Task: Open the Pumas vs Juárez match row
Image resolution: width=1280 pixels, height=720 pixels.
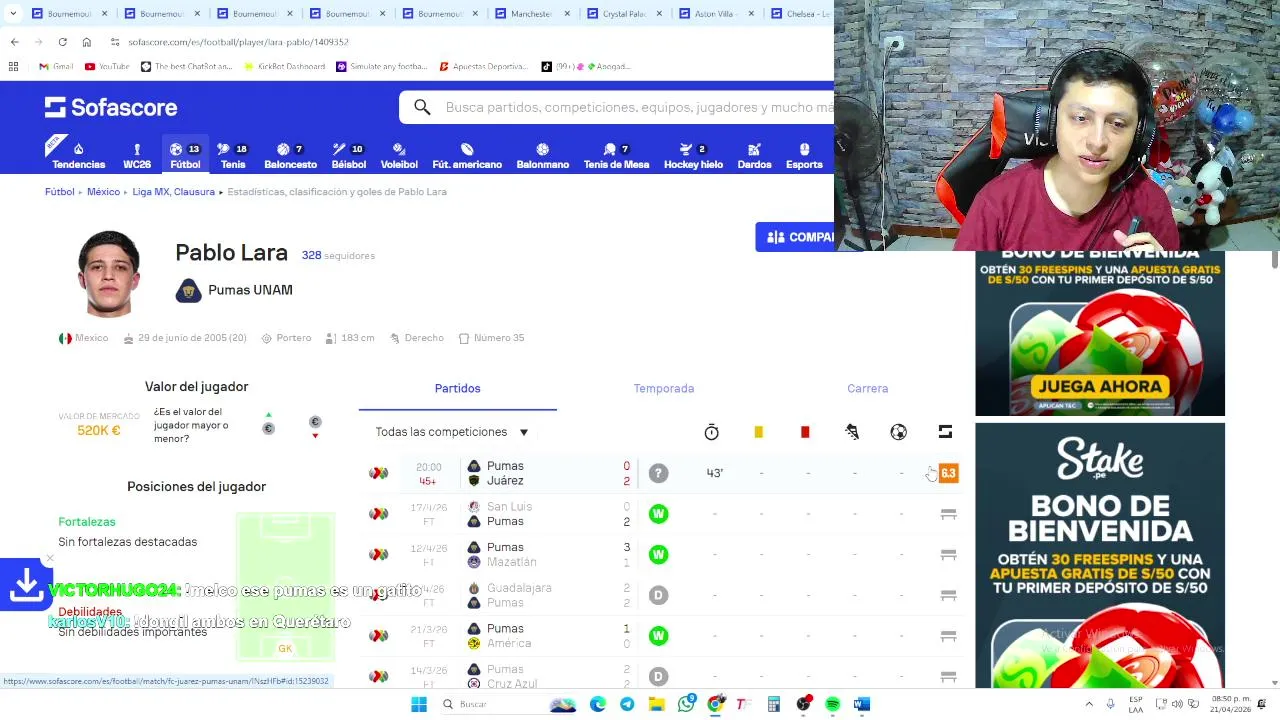Action: point(662,473)
